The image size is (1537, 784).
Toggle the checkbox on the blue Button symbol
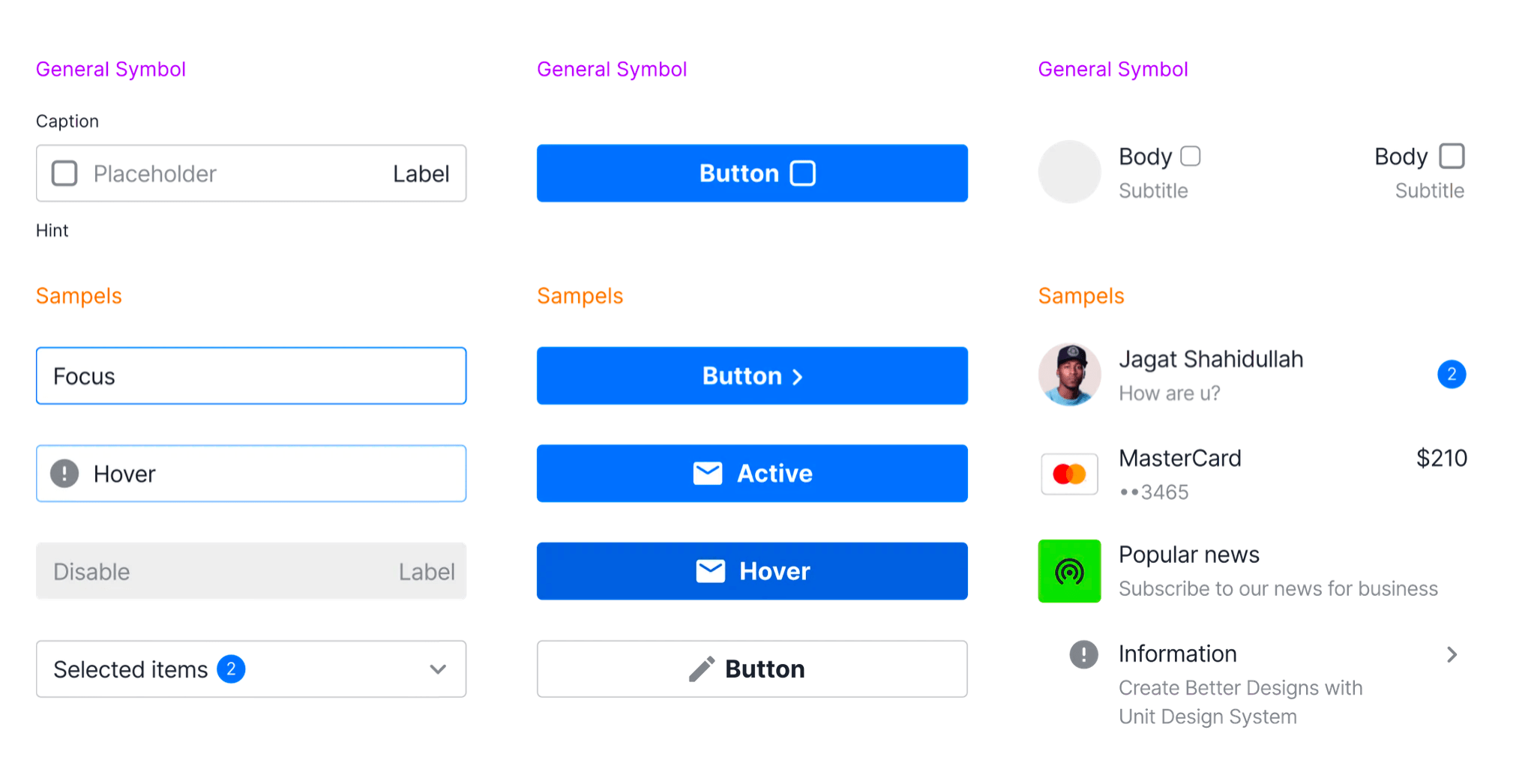pyautogui.click(x=802, y=174)
